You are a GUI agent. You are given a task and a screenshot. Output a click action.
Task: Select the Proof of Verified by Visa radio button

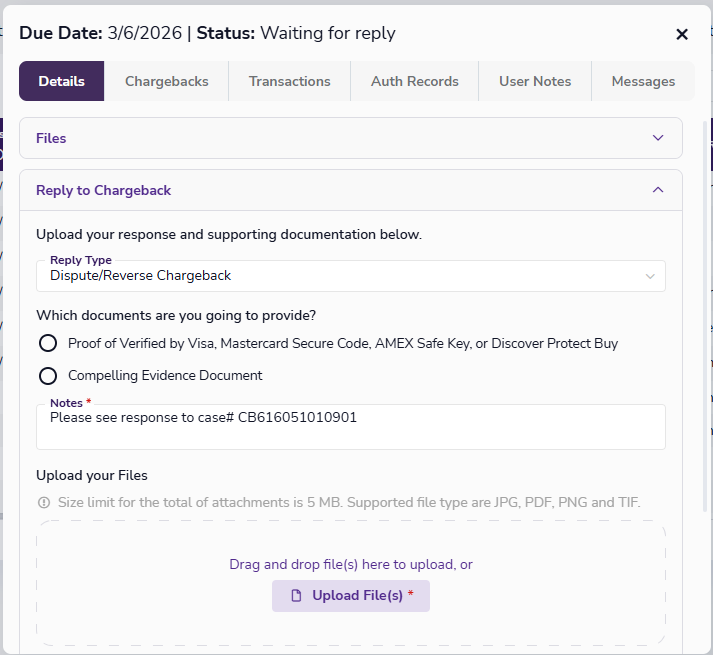tap(47, 344)
